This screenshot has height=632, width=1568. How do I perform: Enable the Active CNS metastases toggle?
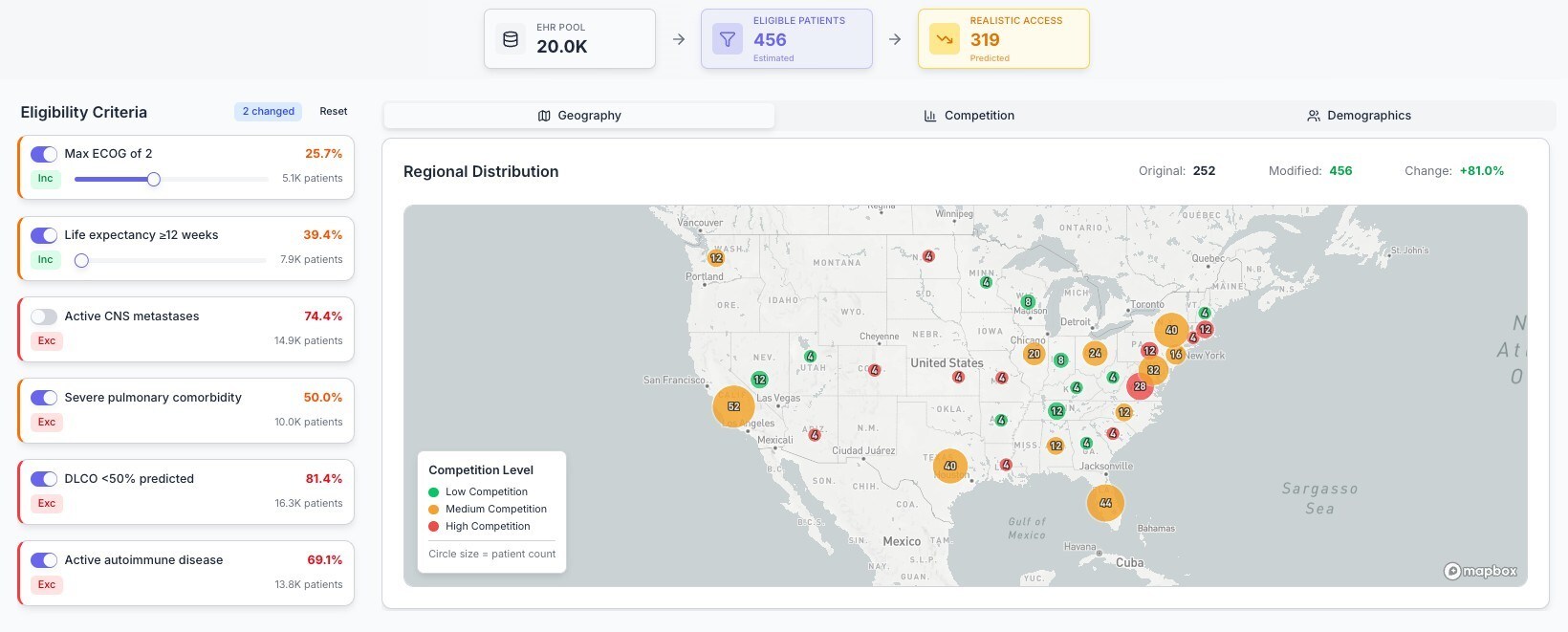pyautogui.click(x=44, y=316)
